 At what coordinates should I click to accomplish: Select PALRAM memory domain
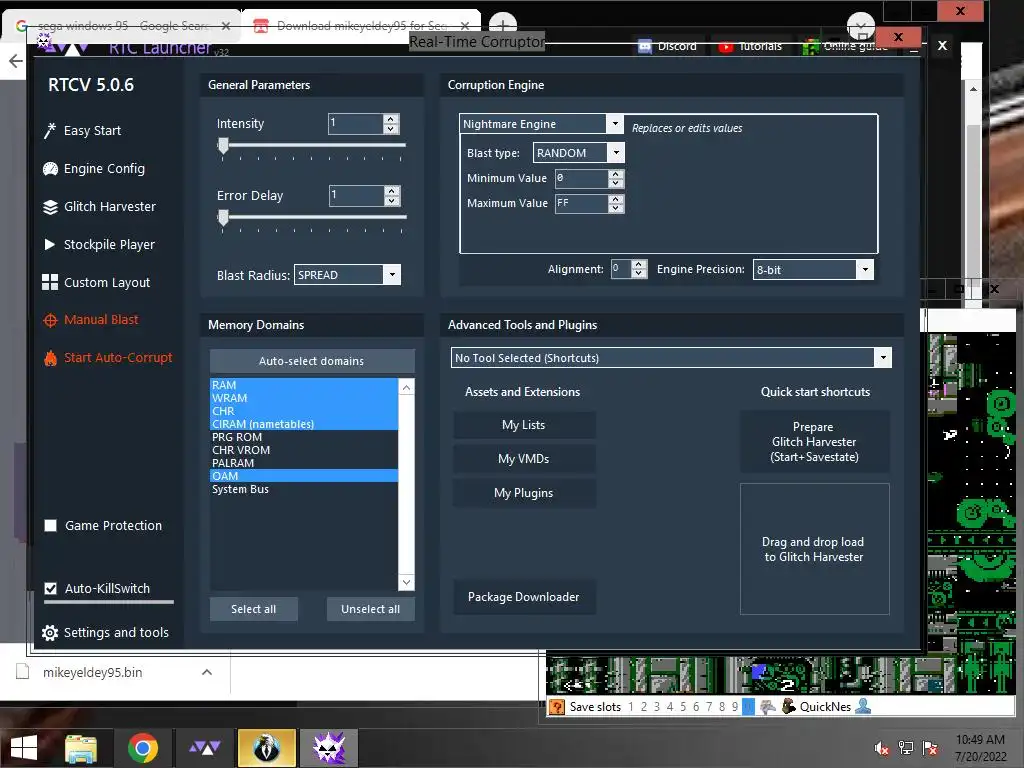pos(304,463)
